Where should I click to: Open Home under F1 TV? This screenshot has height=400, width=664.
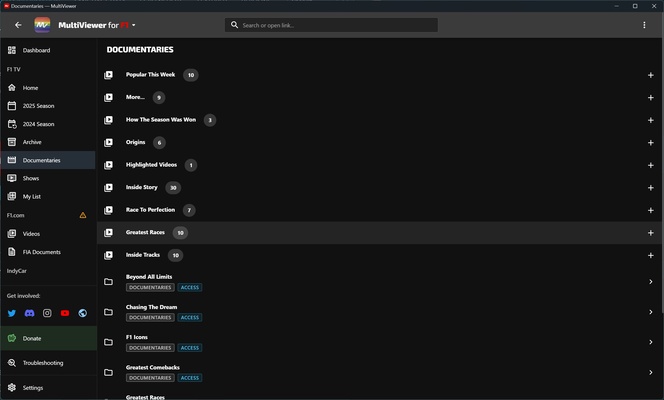48,88
